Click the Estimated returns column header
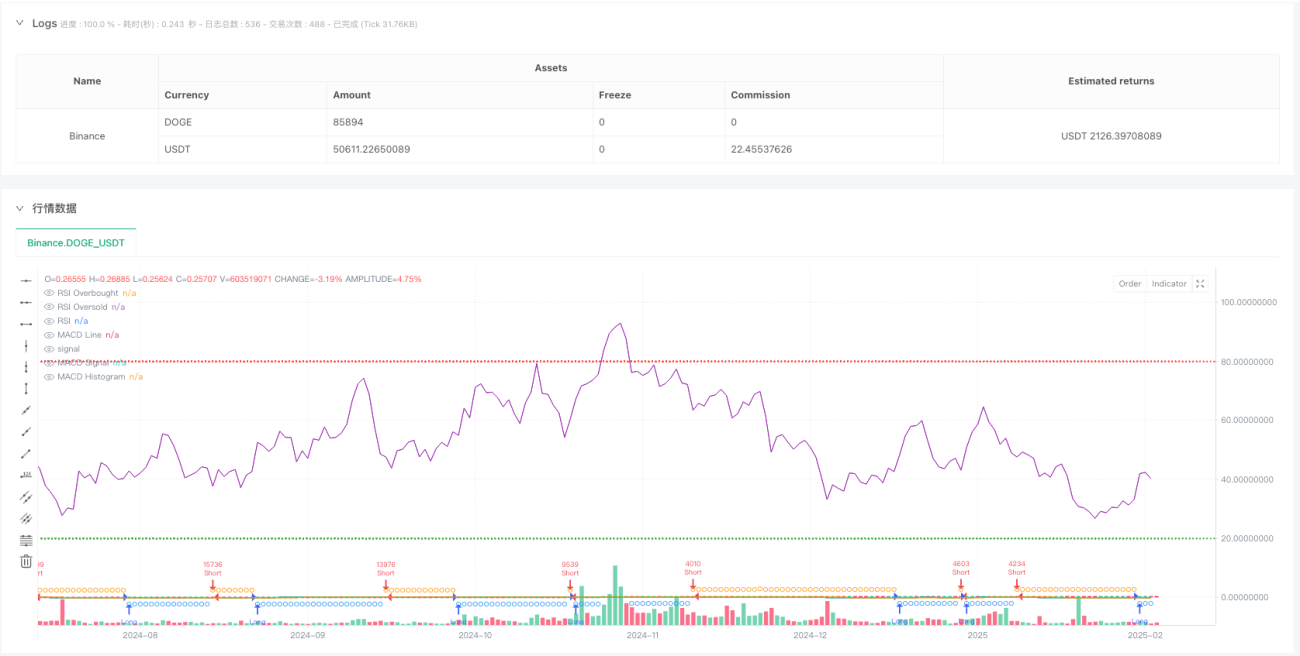This screenshot has height=656, width=1300. (x=1111, y=81)
